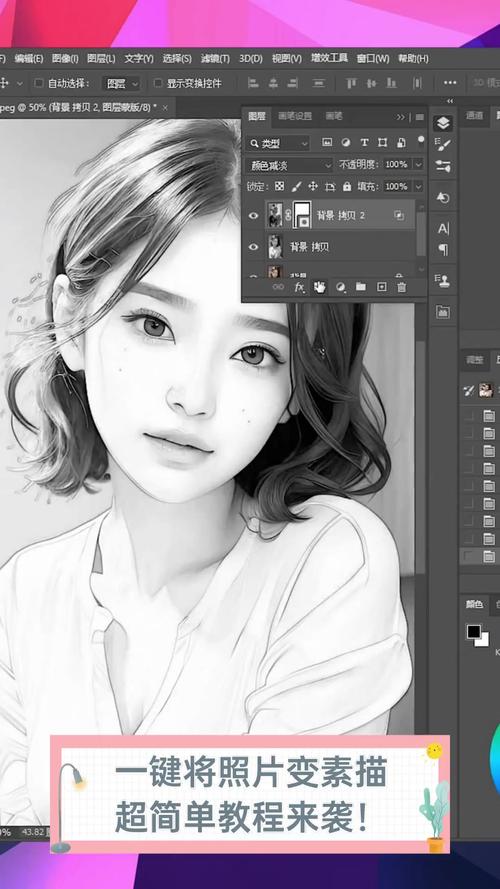Click the fx layer style icon
The height and width of the screenshot is (889, 500).
299,287
